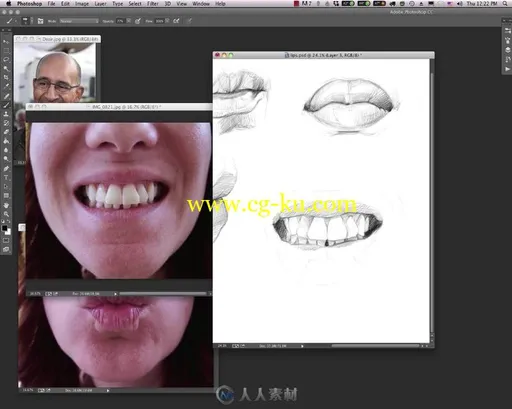The height and width of the screenshot is (409, 512).
Task: Click the IMG_0821.jpg window title bar
Action: click(119, 107)
